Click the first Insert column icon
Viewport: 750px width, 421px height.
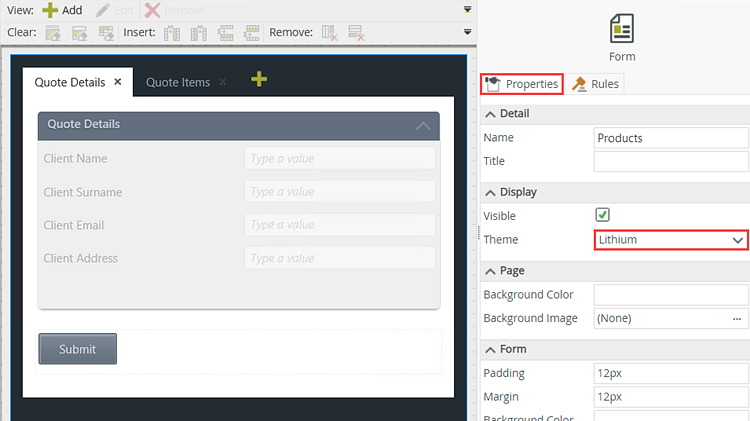(x=172, y=33)
